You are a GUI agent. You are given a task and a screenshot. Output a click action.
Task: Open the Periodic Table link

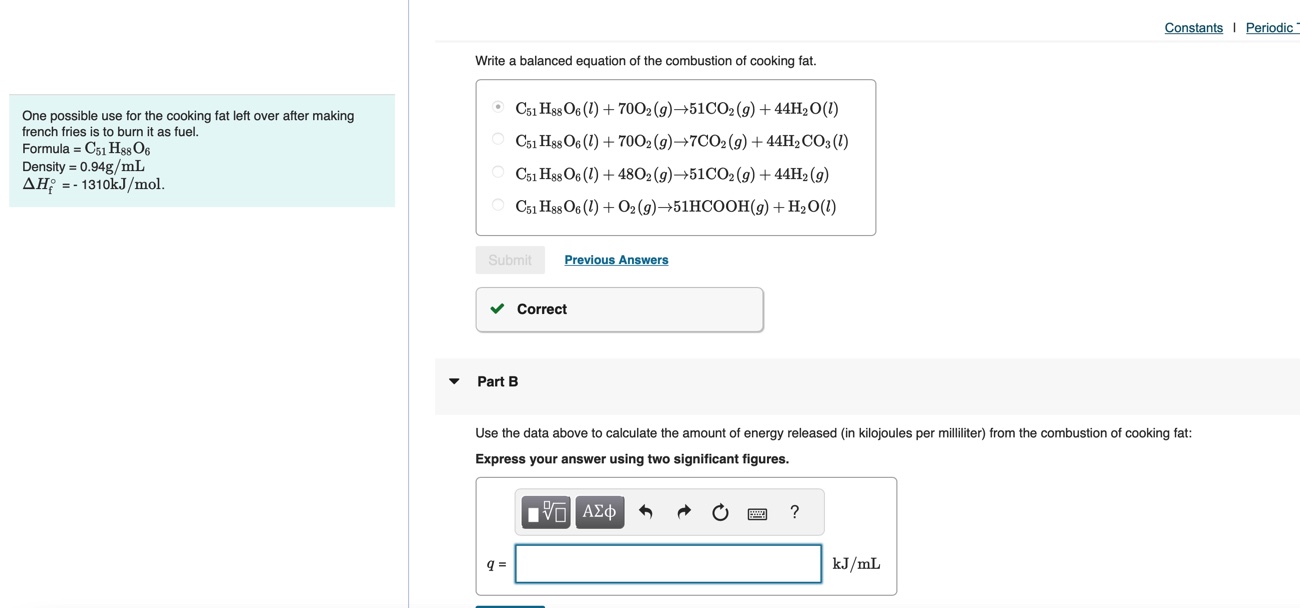[x=1271, y=28]
